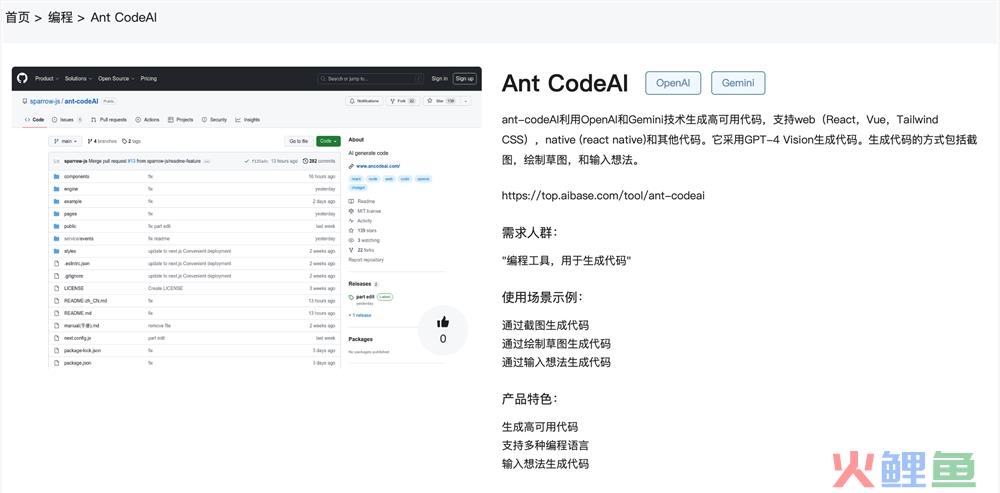Expand the Product menu in header
1000x493 pixels.
point(46,78)
